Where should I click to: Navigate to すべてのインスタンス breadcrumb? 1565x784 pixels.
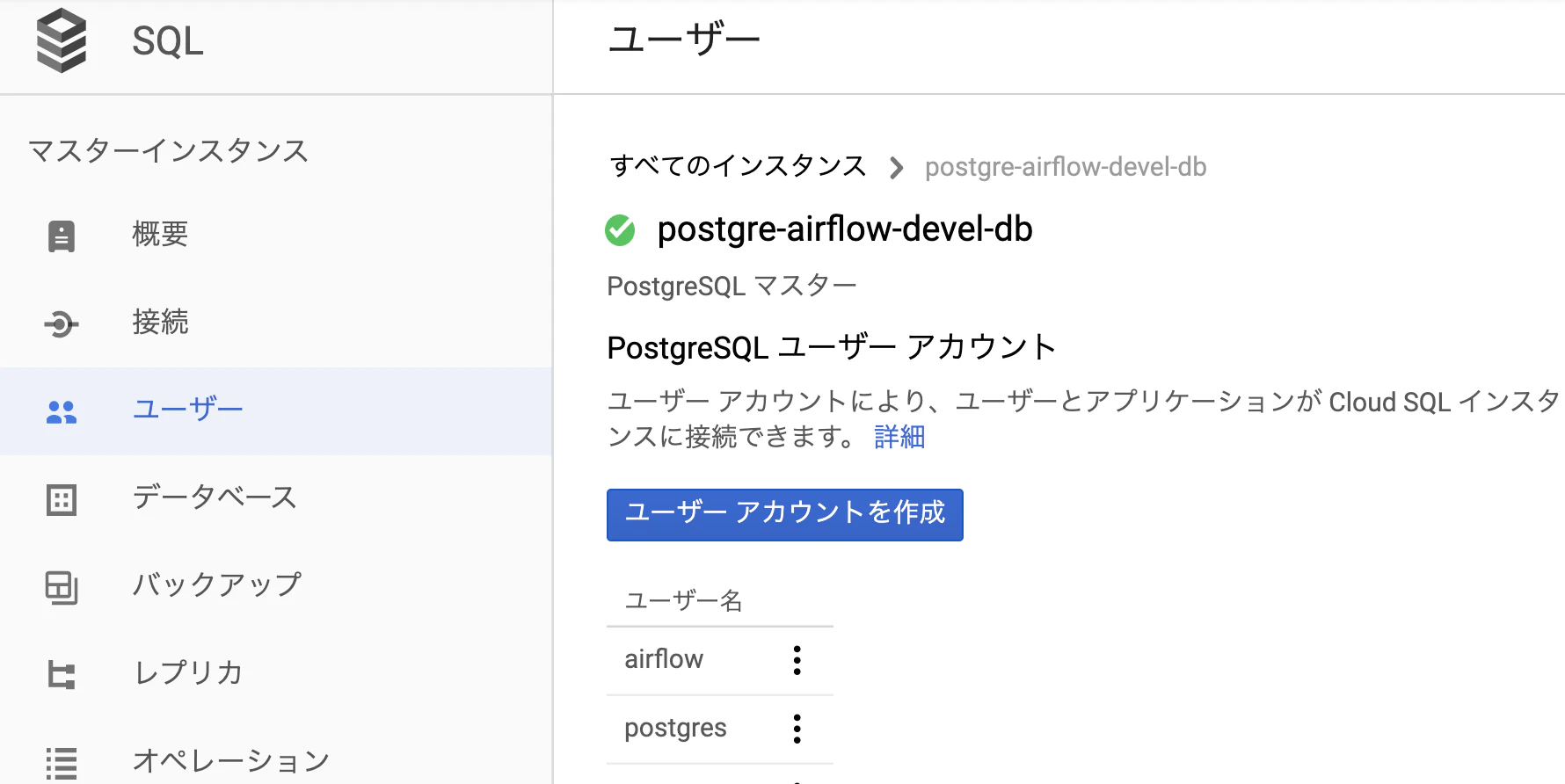739,166
